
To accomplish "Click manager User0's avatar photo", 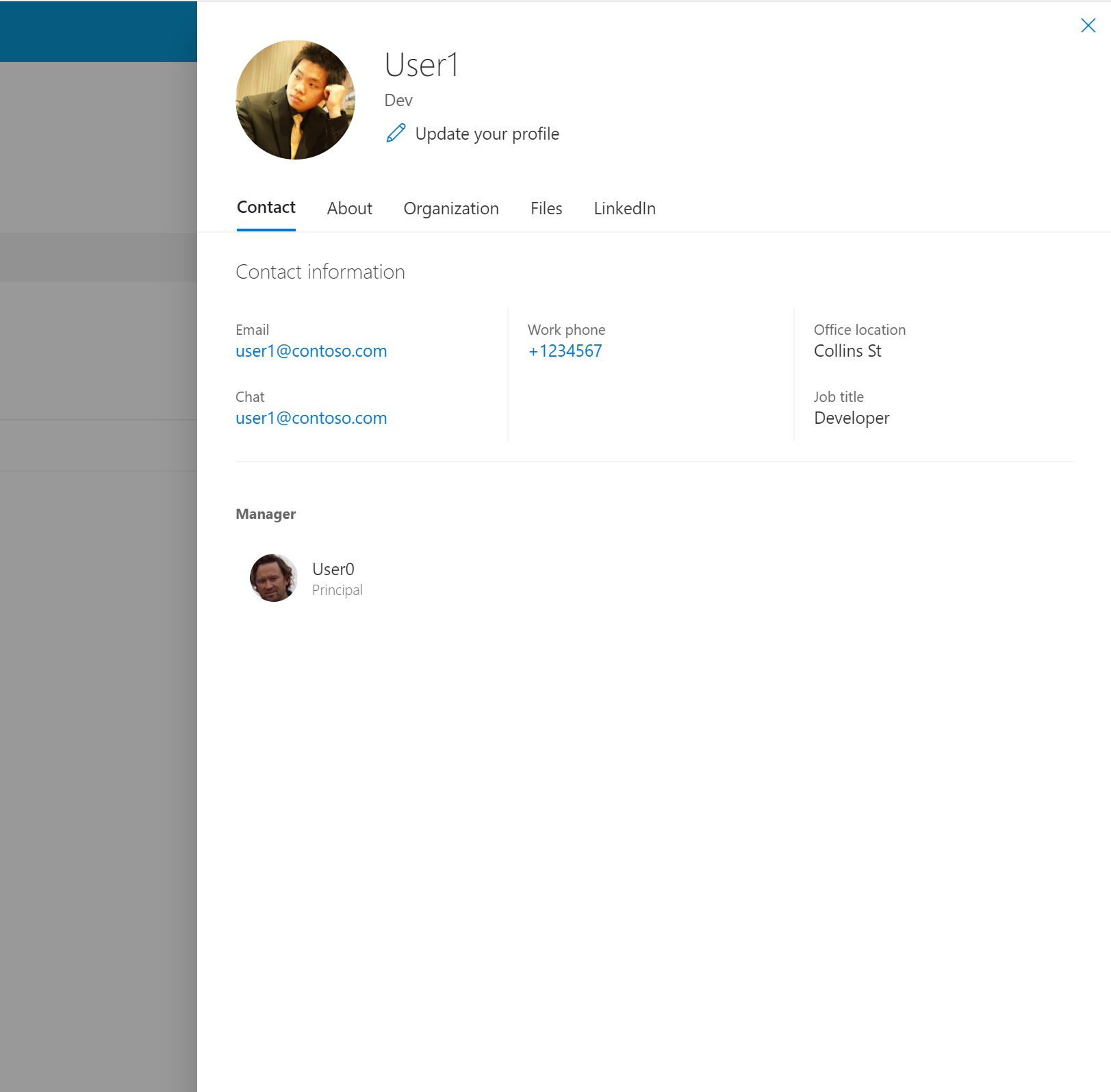I will click(x=274, y=578).
